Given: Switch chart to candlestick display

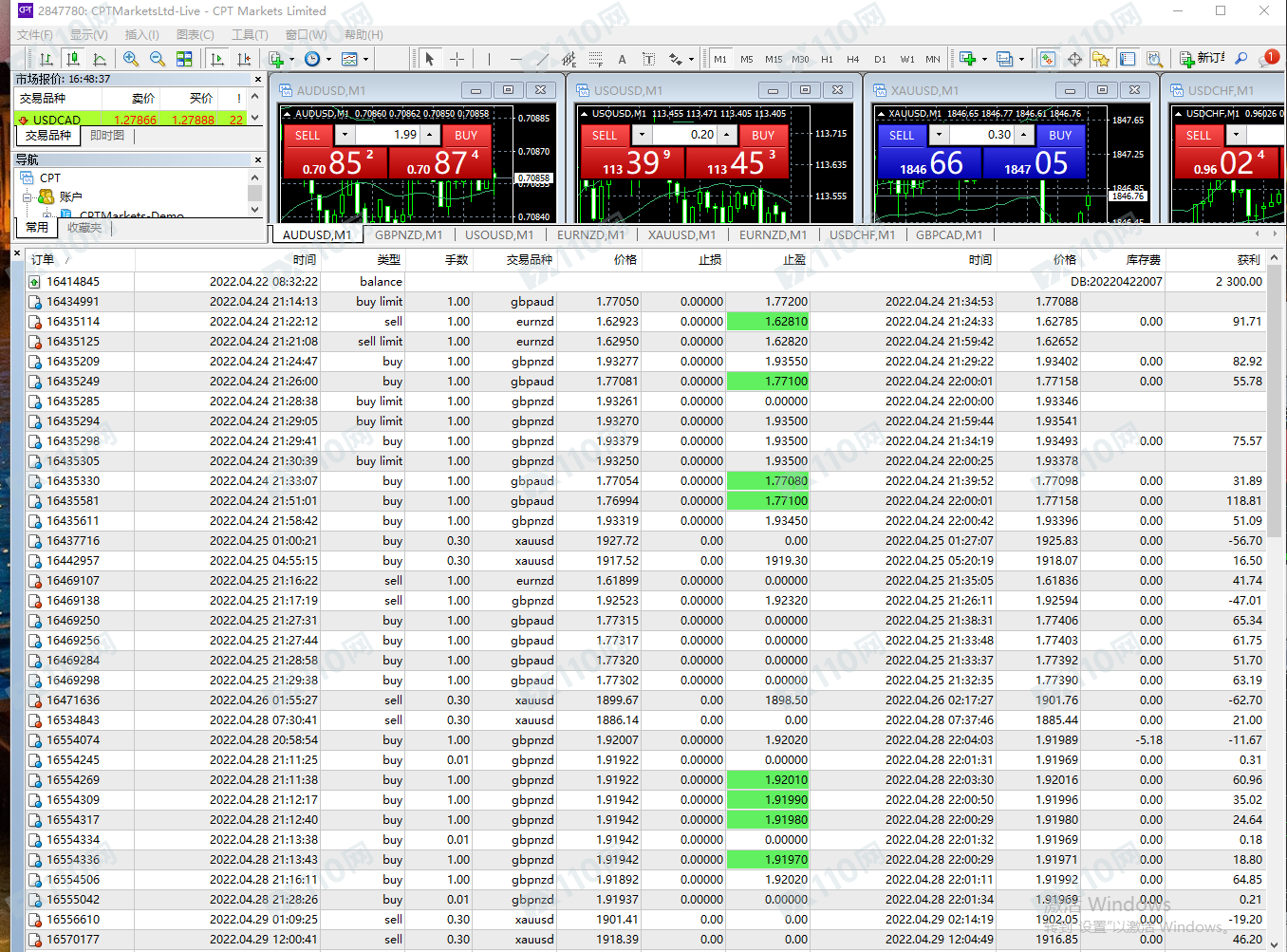Looking at the screenshot, I should tap(73, 59).
